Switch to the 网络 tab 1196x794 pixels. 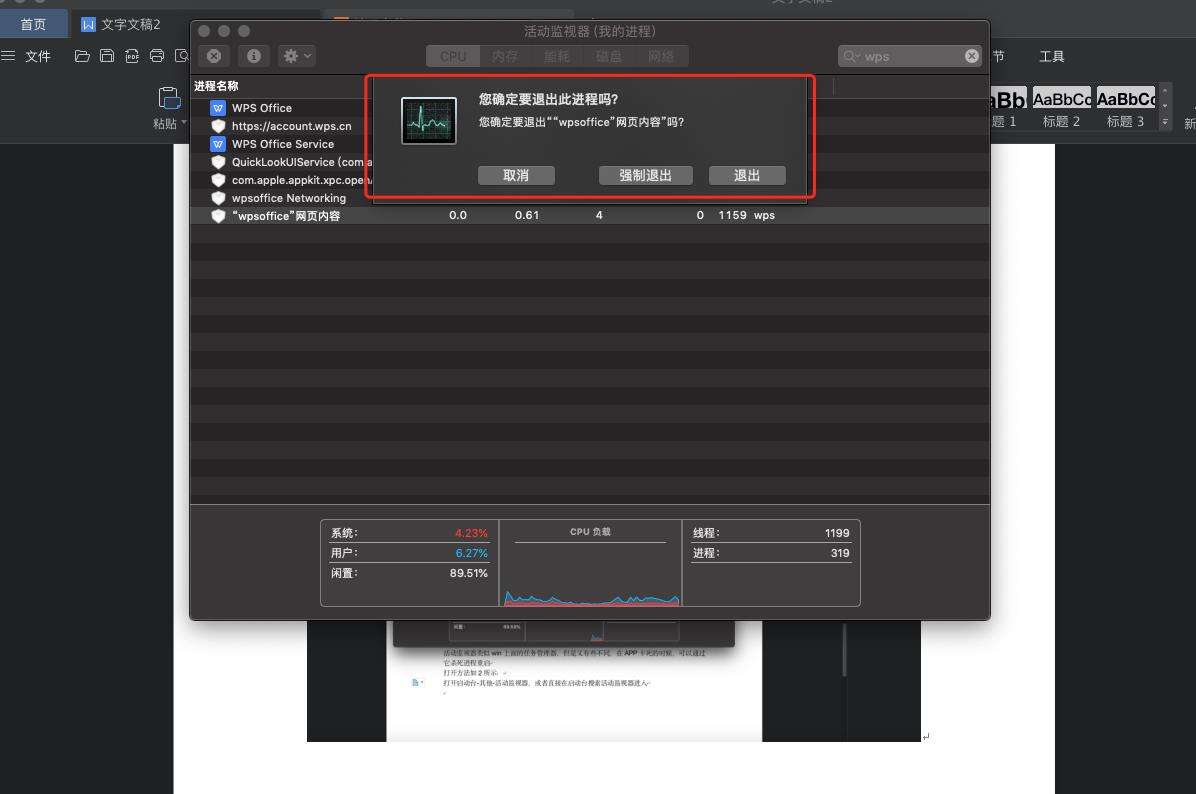(x=661, y=56)
